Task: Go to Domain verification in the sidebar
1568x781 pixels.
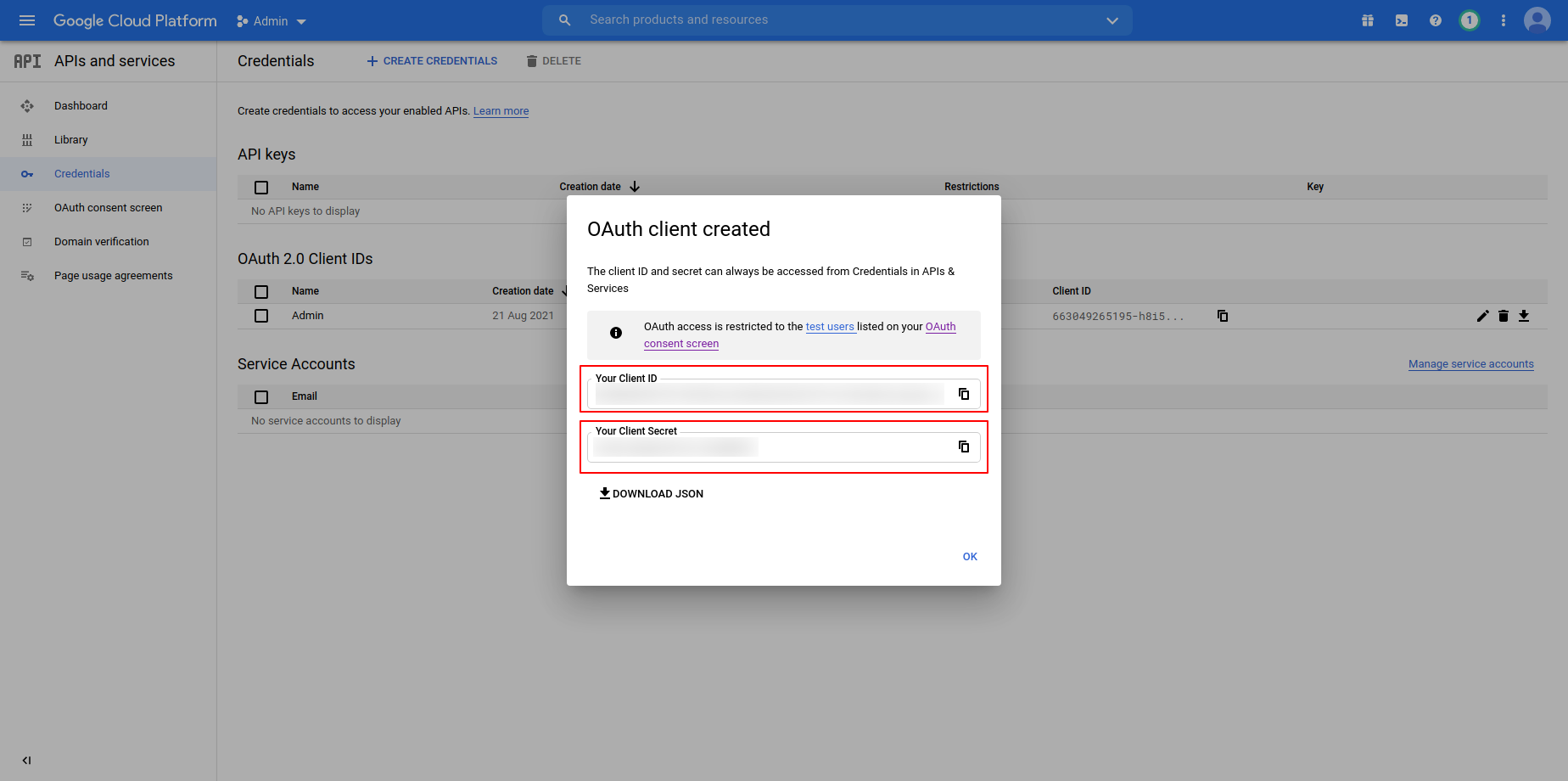Action: coord(101,242)
